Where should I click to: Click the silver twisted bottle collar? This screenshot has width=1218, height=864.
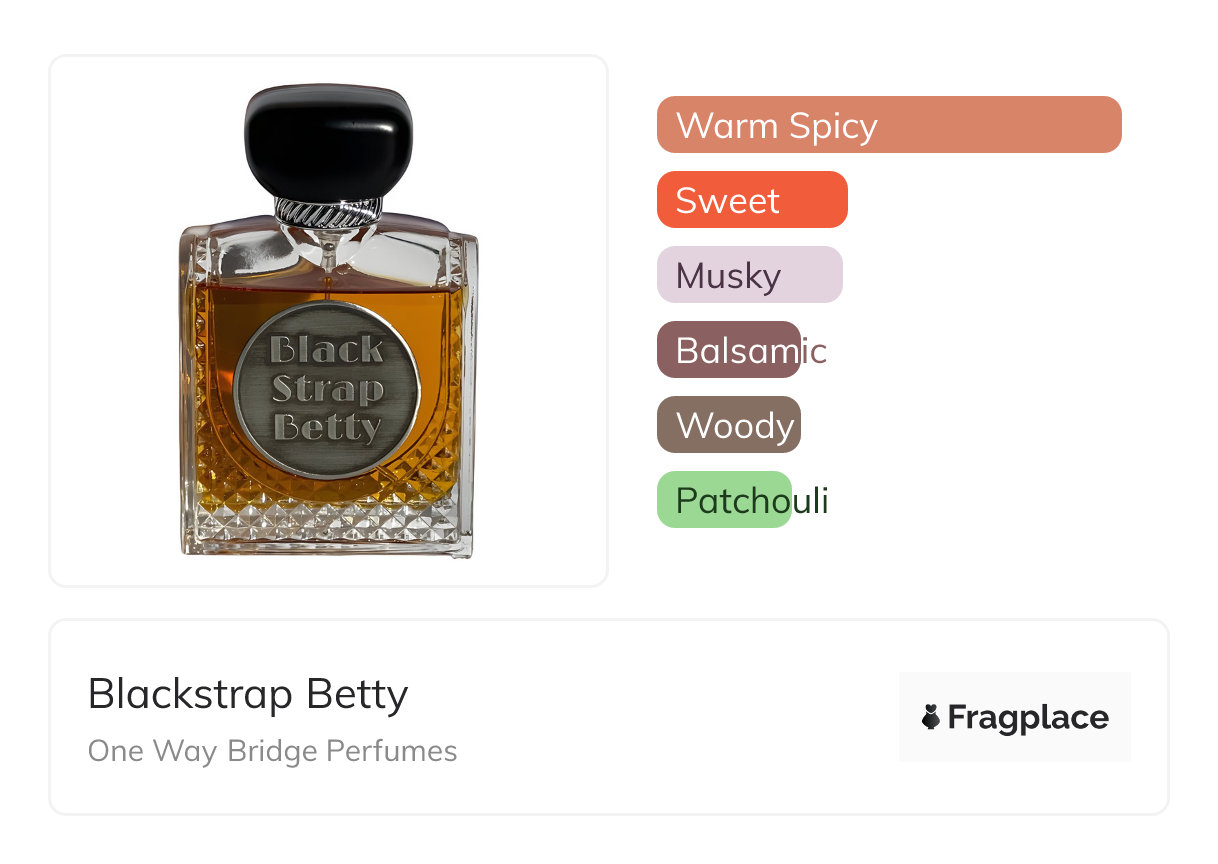pos(328,211)
